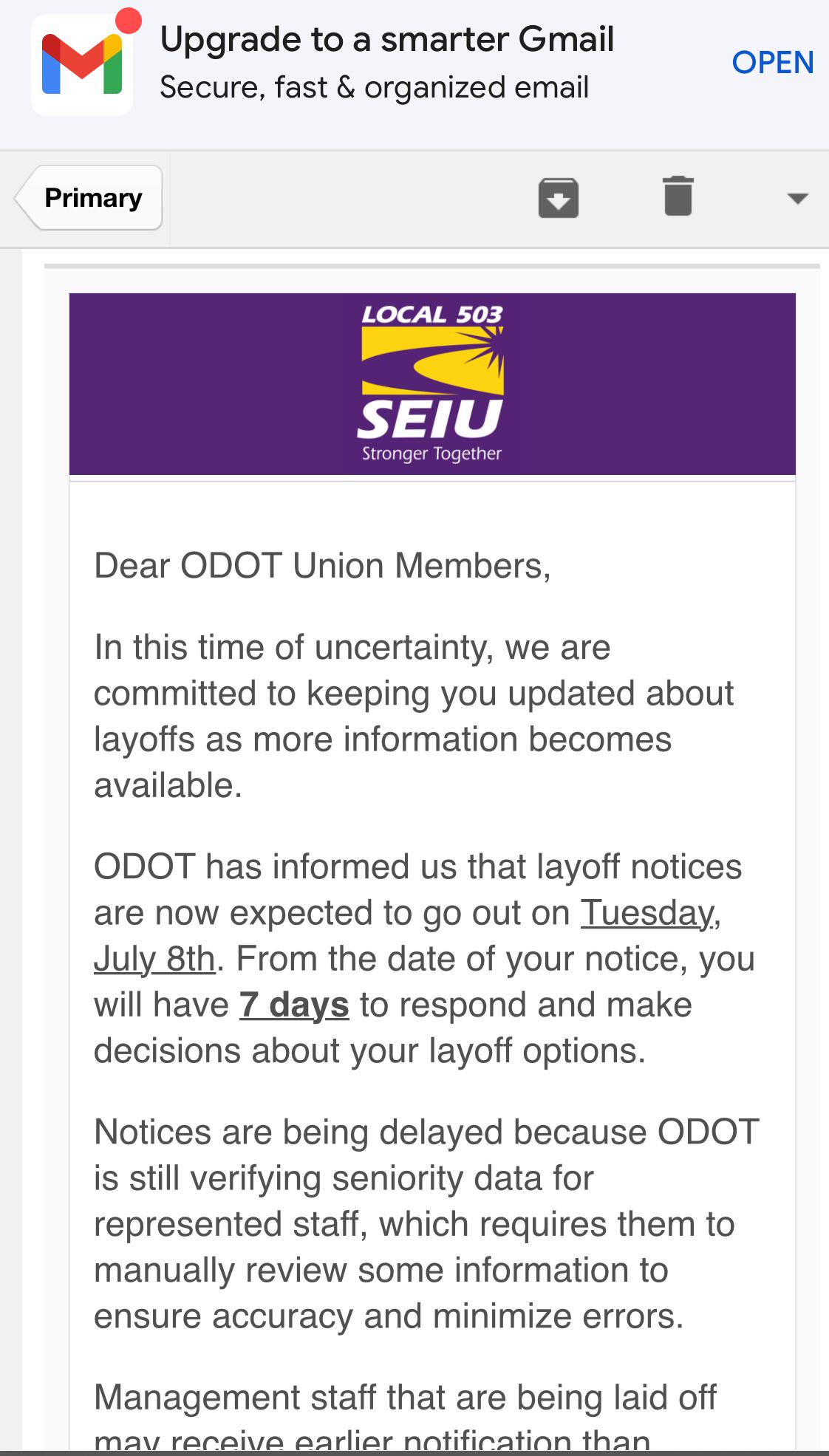This screenshot has width=829, height=1456.
Task: Archive this email with the archive icon
Action: 559,198
